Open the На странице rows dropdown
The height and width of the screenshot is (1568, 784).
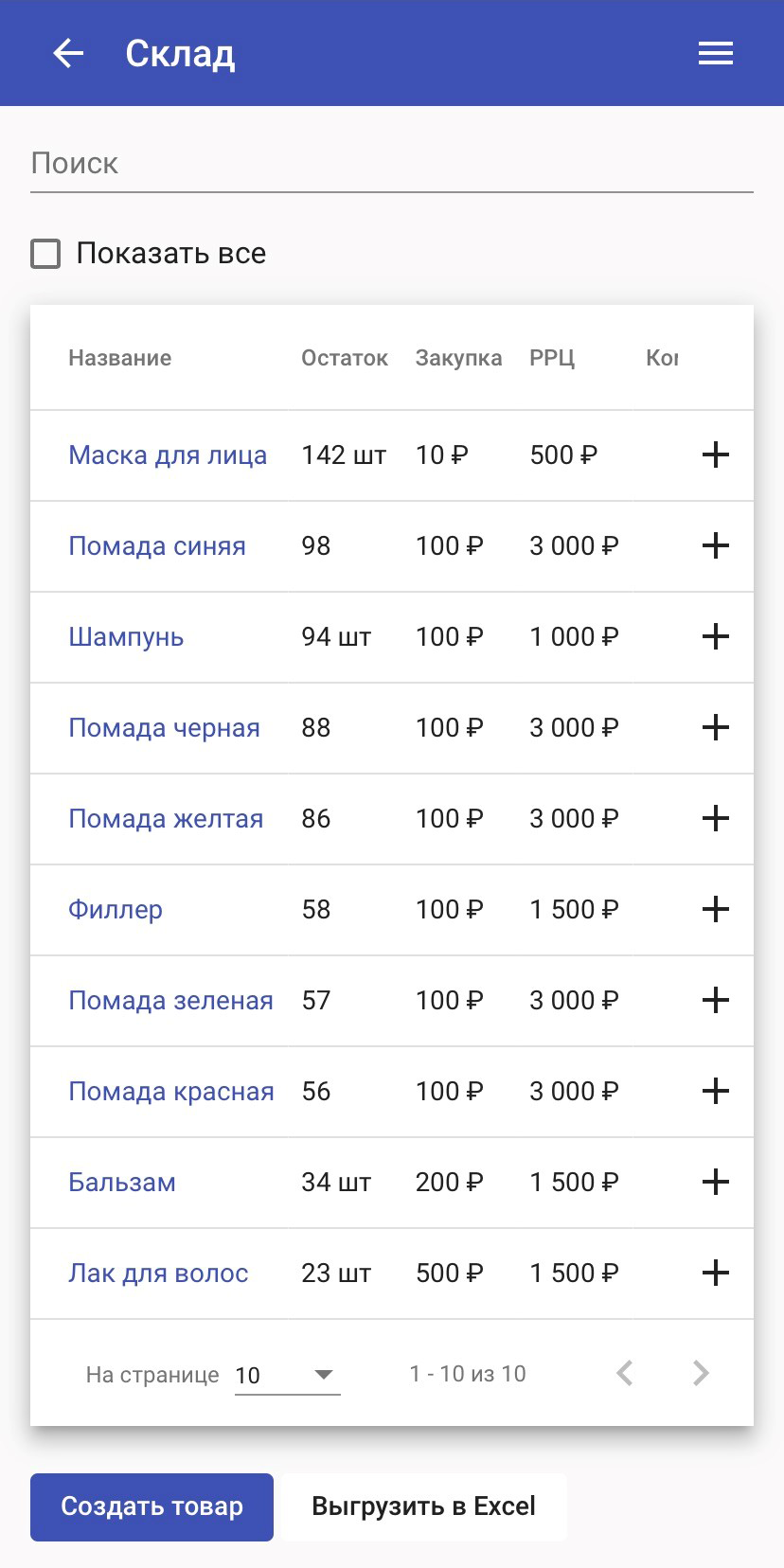[287, 1375]
